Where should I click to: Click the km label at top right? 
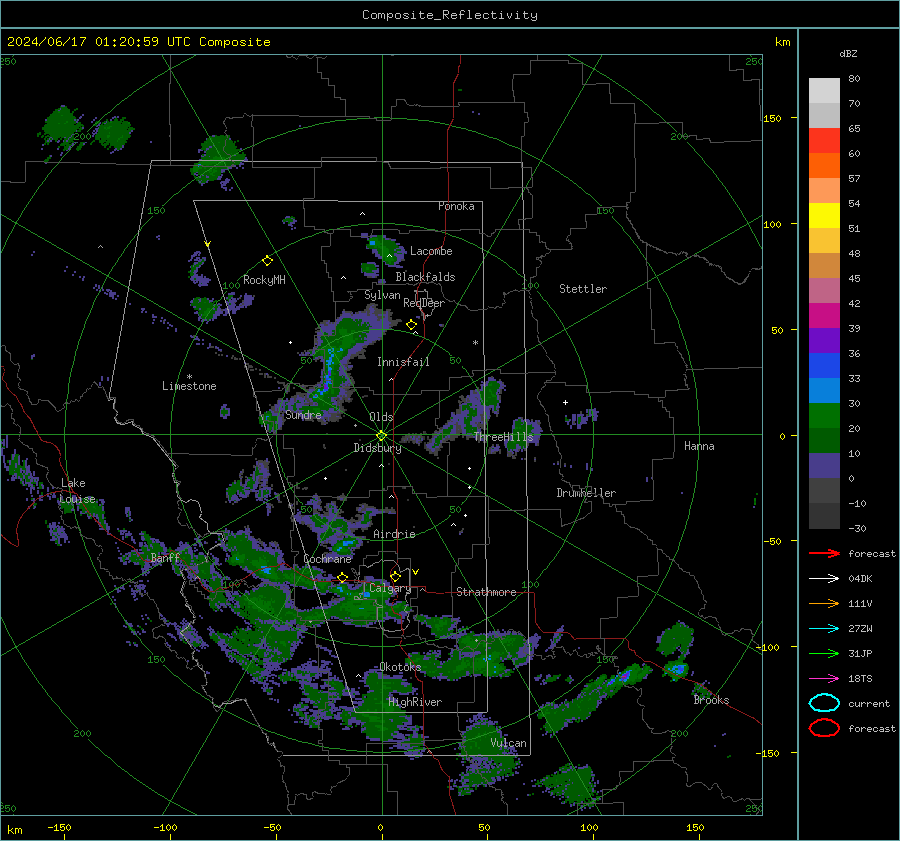782,42
